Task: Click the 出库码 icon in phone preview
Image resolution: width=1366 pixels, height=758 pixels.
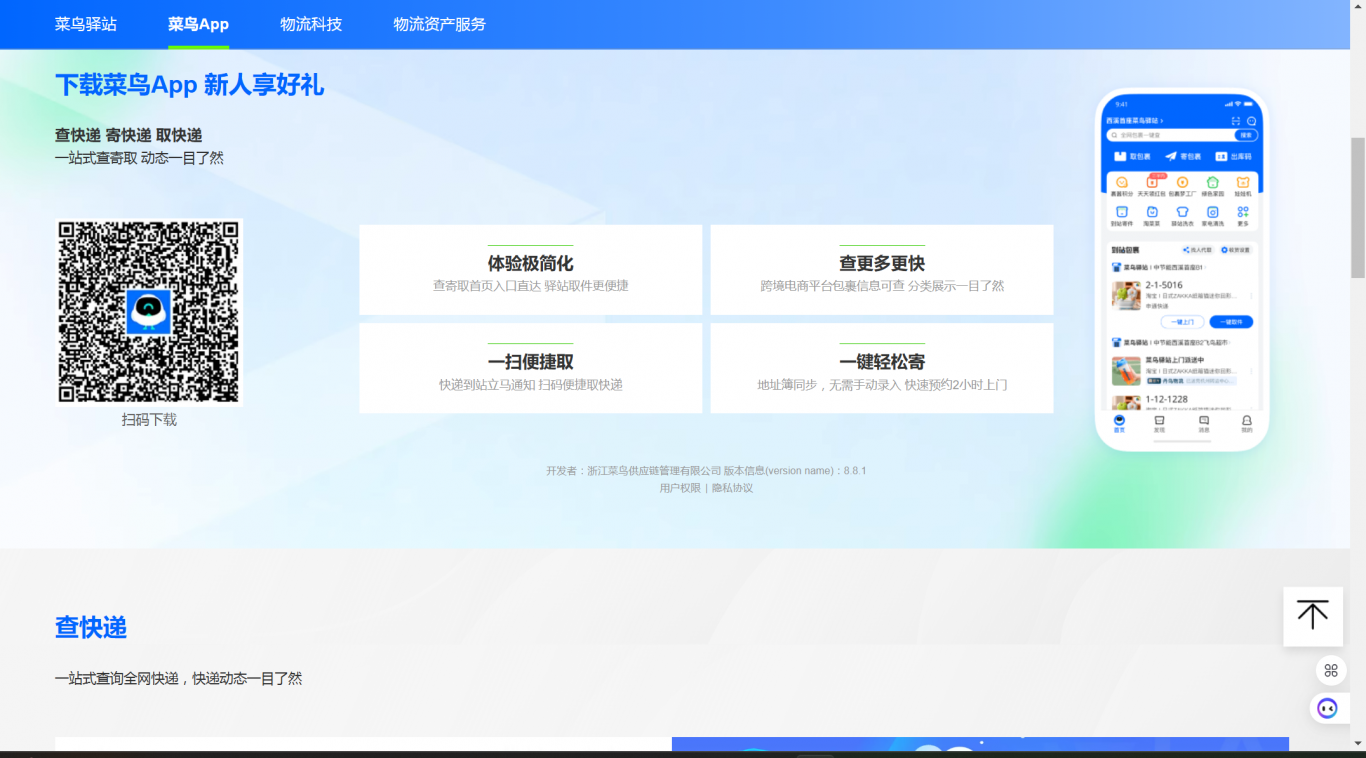Action: tap(1221, 157)
